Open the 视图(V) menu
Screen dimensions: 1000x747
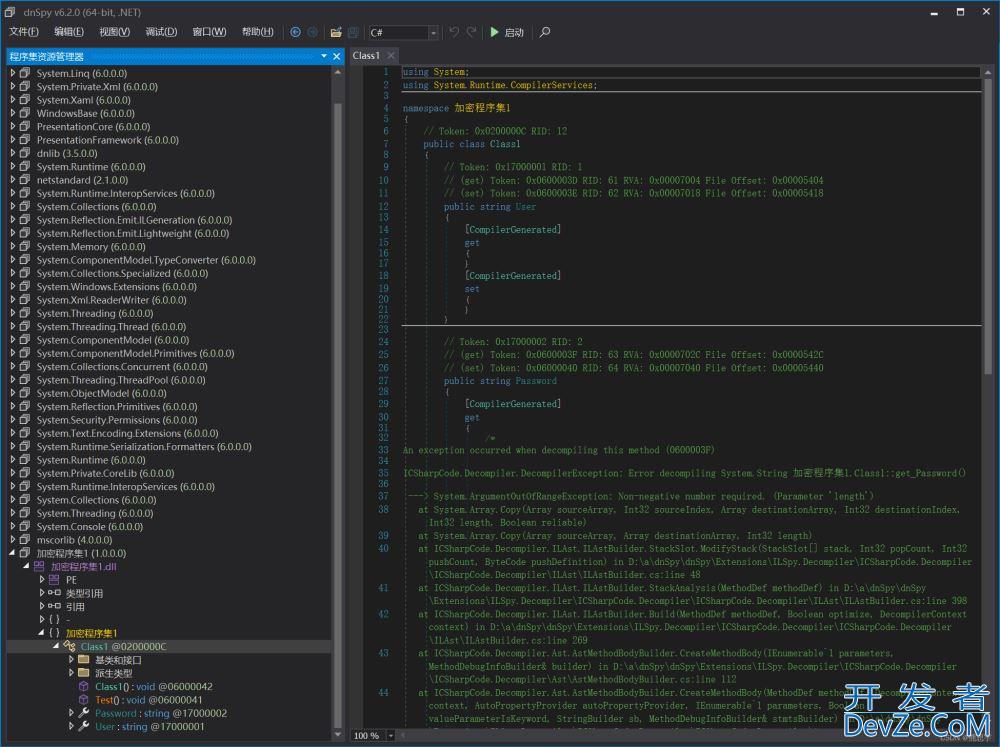pyautogui.click(x=115, y=32)
